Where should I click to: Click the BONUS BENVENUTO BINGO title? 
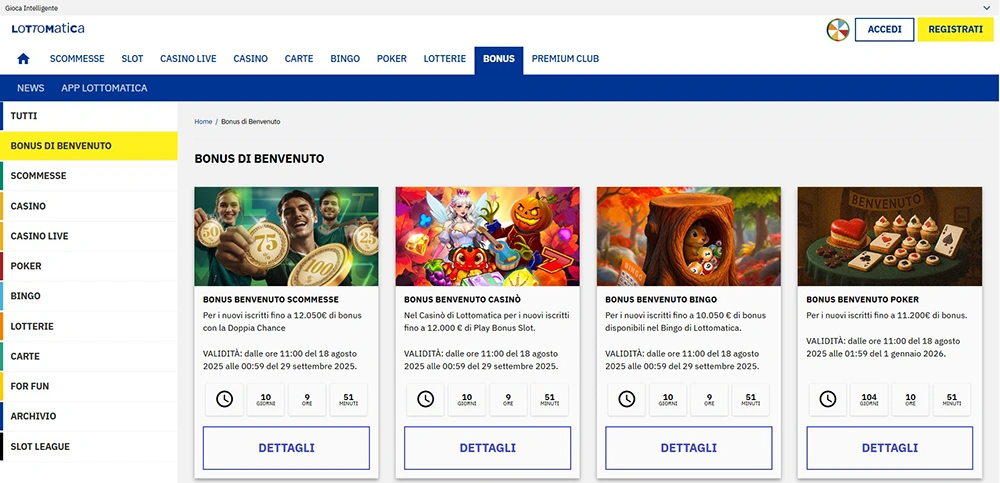click(x=661, y=299)
